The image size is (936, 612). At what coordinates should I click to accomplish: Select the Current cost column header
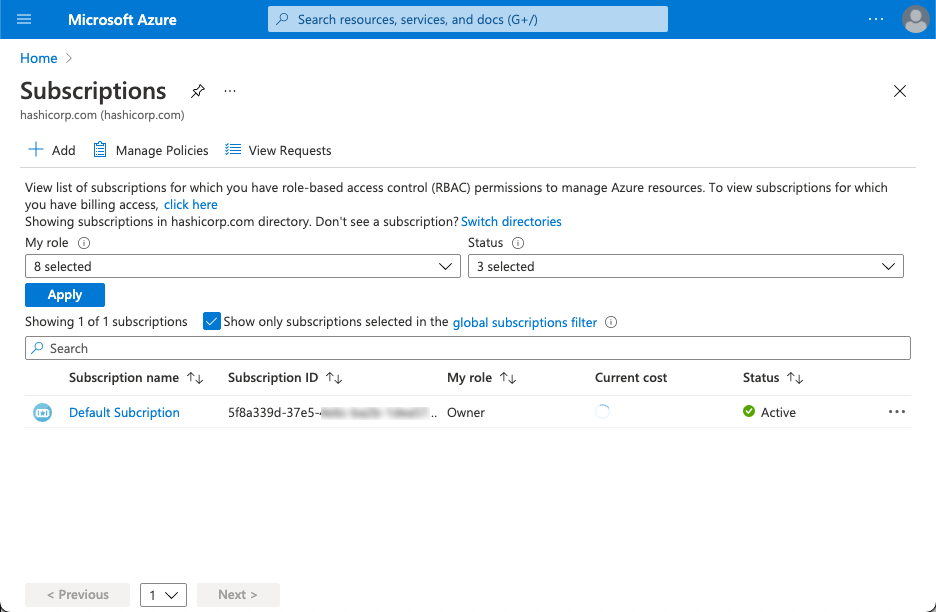click(x=631, y=378)
